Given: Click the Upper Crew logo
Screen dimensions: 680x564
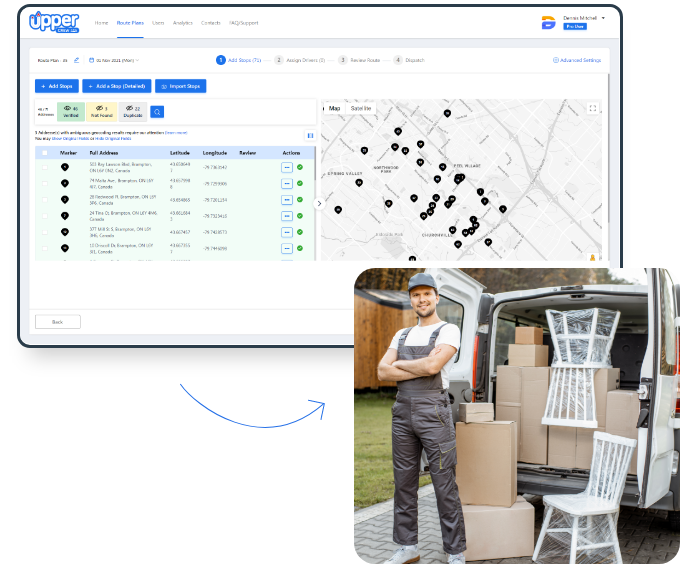Looking at the screenshot, I should pyautogui.click(x=54, y=22).
